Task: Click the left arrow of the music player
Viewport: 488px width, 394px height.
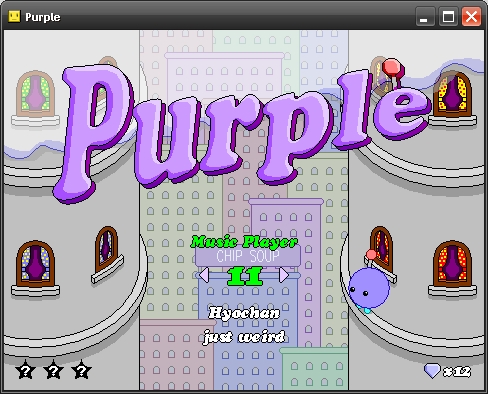Action: pos(204,276)
